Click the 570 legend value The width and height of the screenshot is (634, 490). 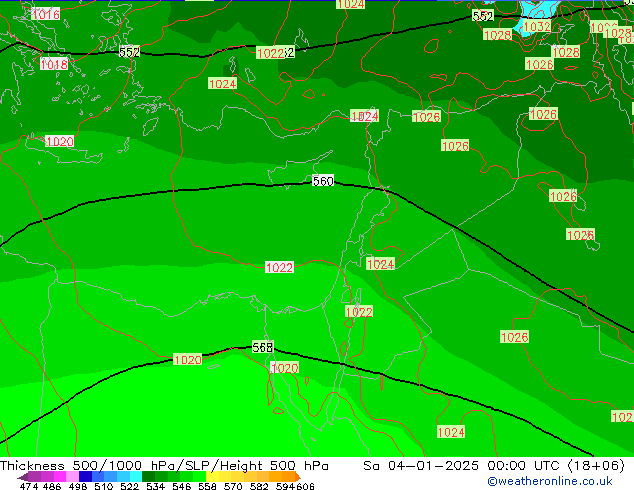pos(233,486)
